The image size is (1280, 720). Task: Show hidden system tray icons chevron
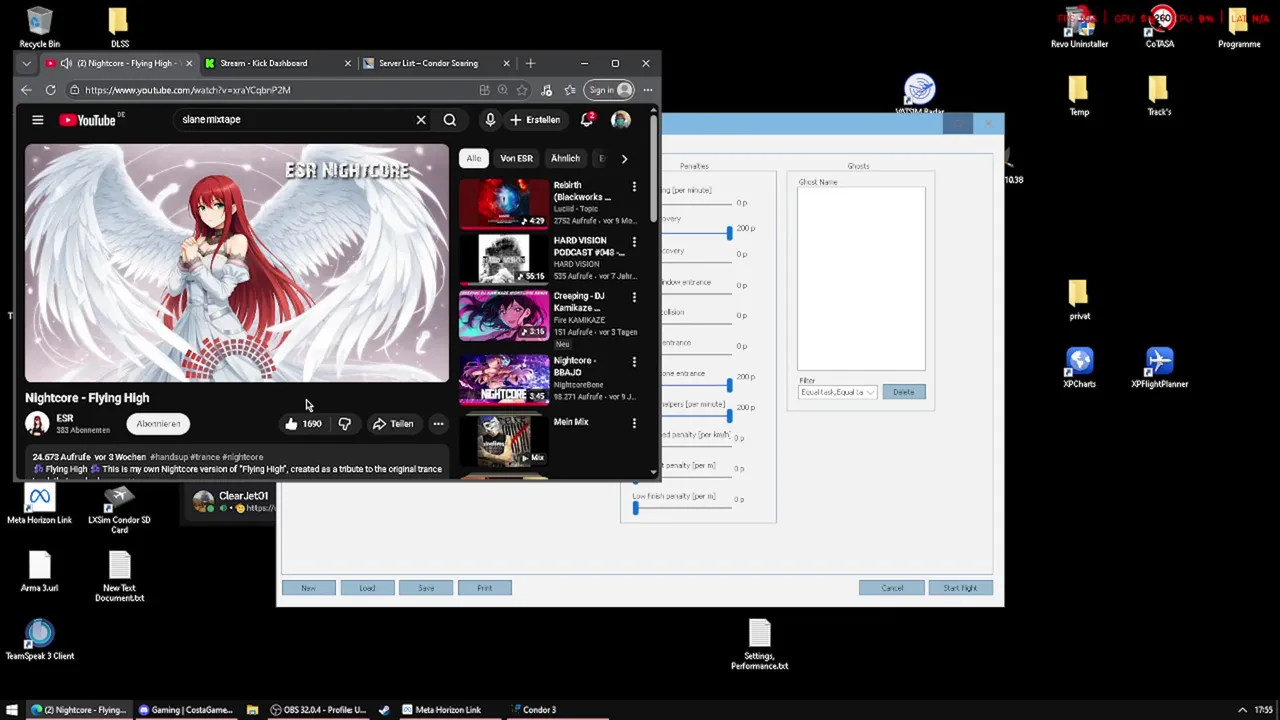[x=1242, y=710]
